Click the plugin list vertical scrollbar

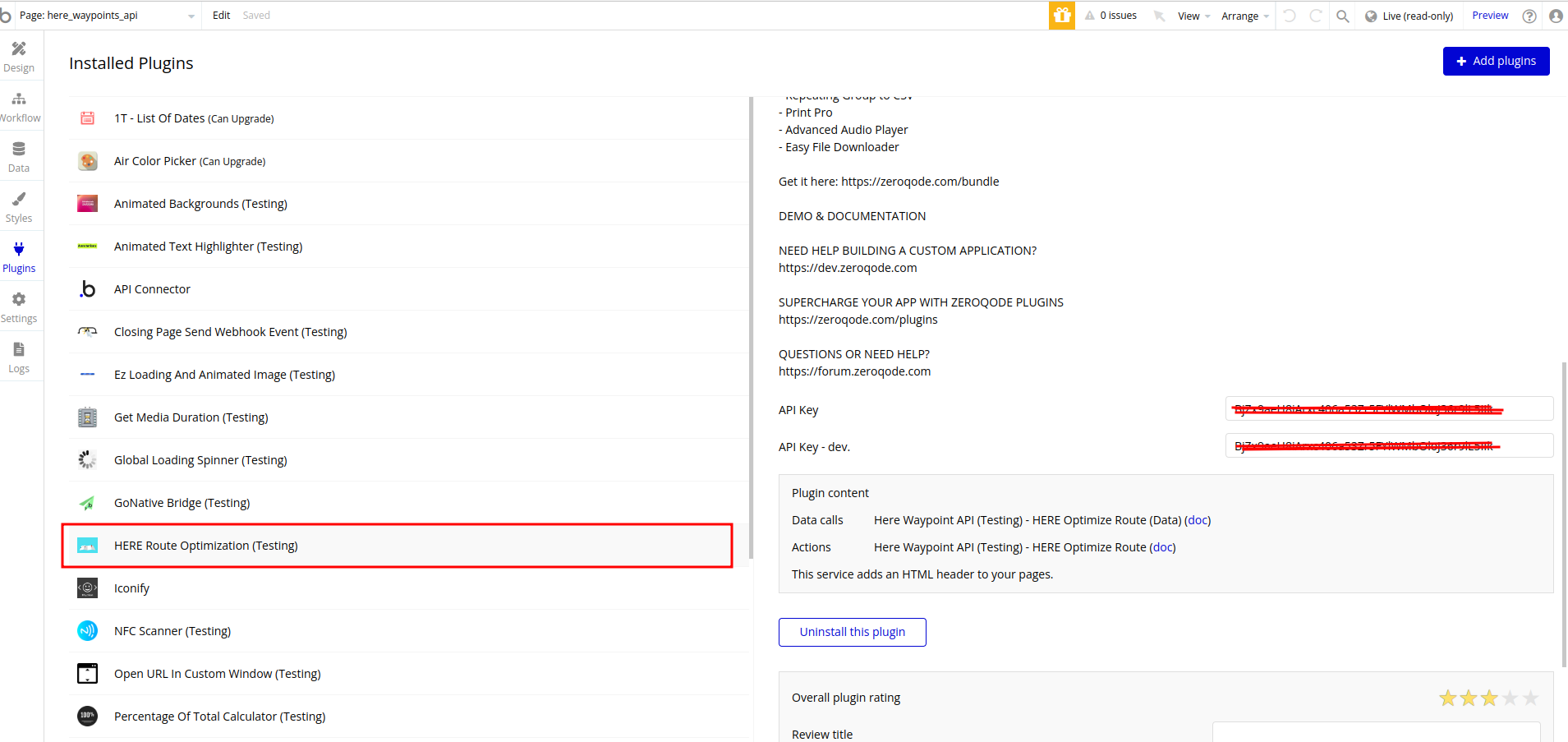coord(751,329)
